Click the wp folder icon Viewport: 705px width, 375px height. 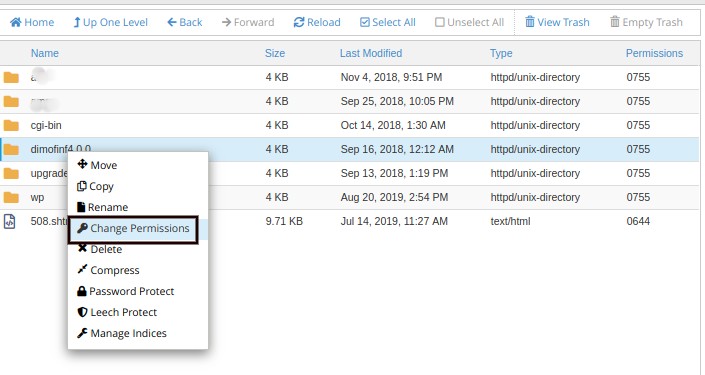tap(11, 197)
